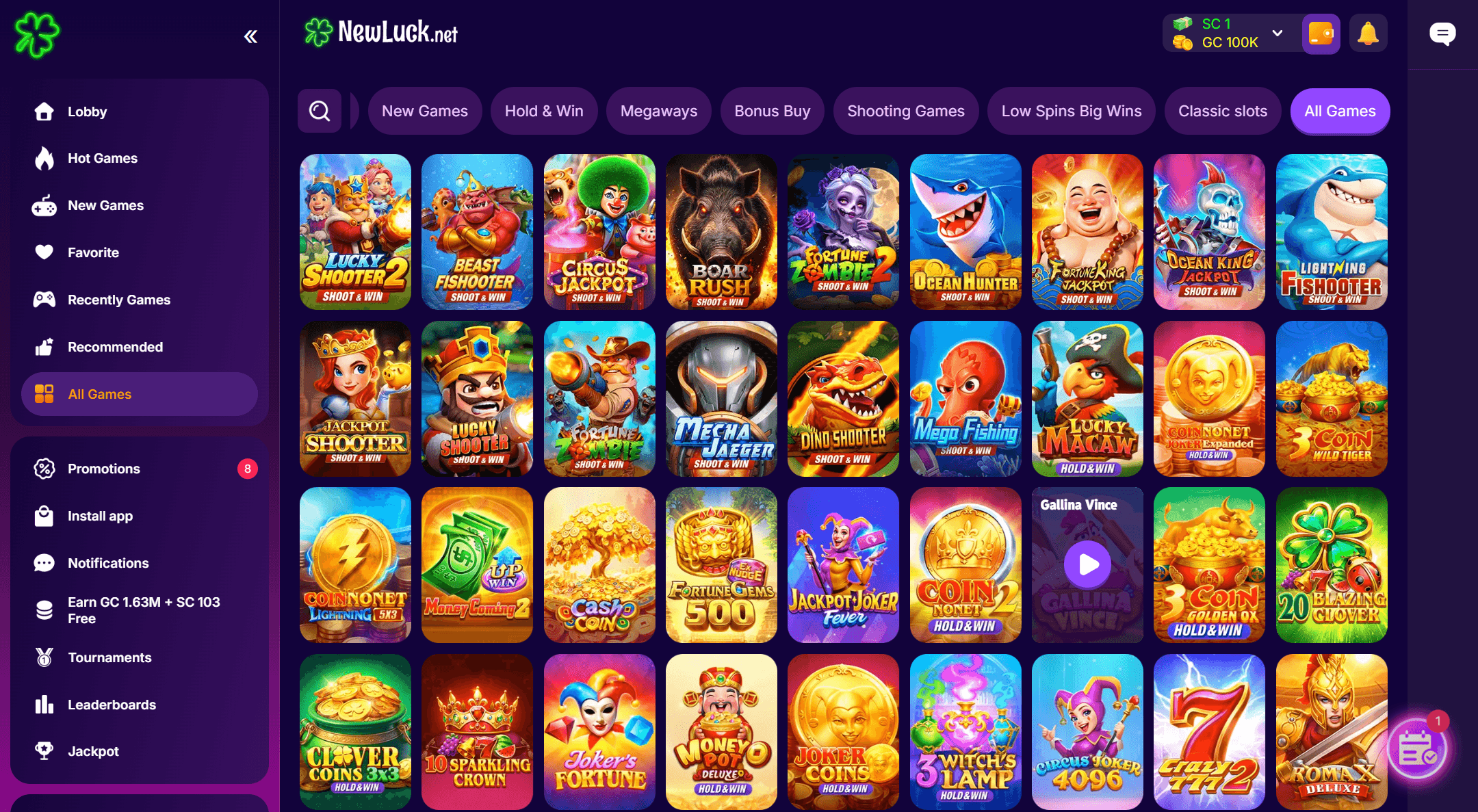Click the green clover logo icon
Screen dimensions: 1478x812
pos(37,34)
